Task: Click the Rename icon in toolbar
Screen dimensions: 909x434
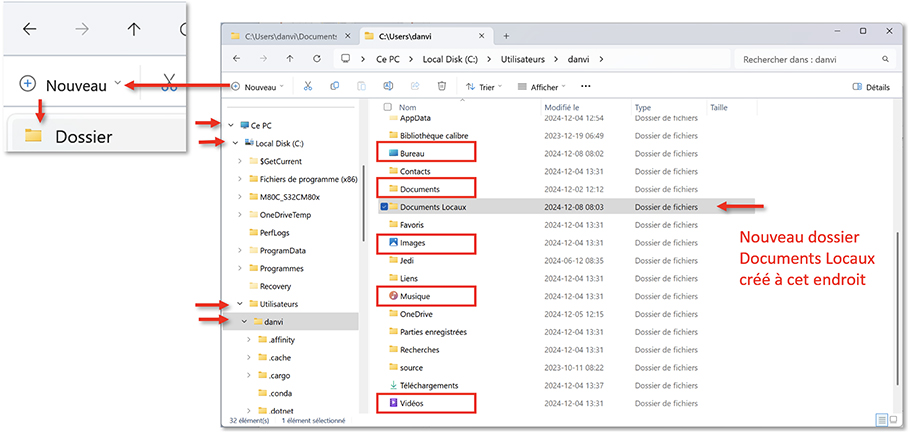Action: coord(388,87)
